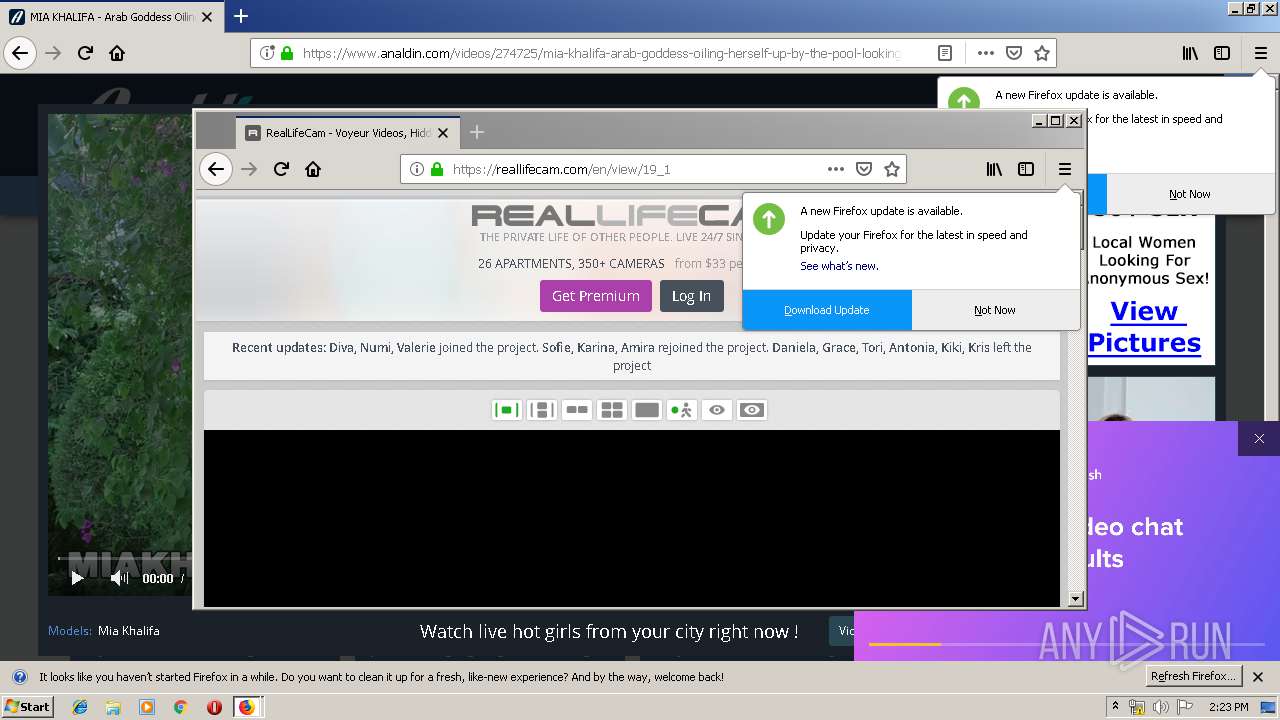
Task: Click the Refresh Firefox... button
Action: coord(1195,676)
